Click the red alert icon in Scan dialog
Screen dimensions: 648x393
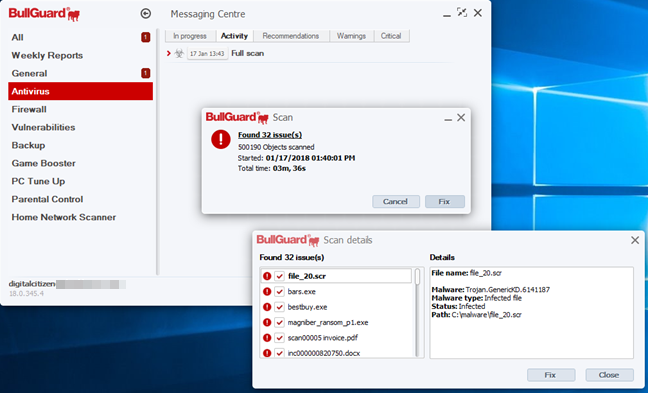point(221,139)
